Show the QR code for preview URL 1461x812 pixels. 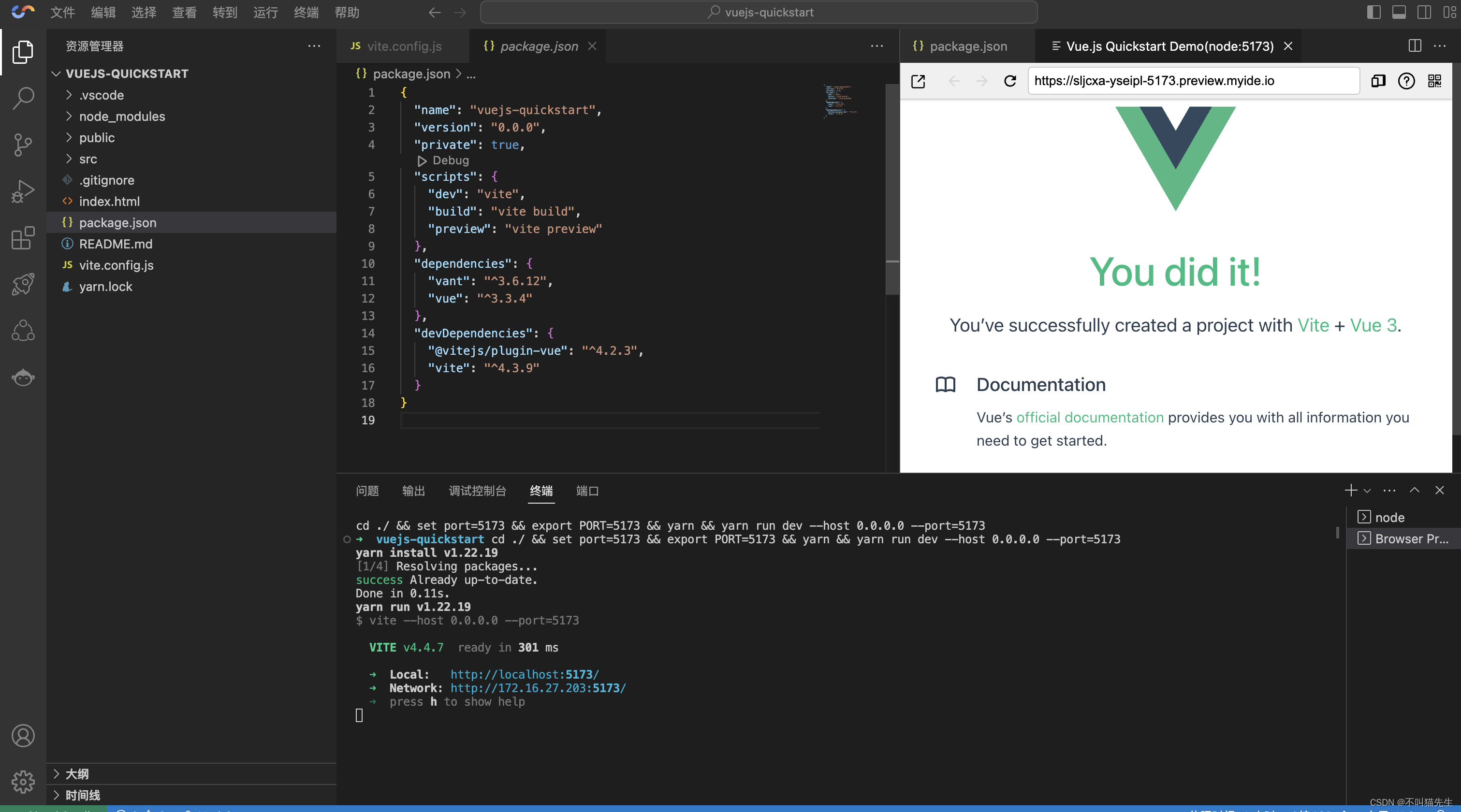coord(1435,81)
